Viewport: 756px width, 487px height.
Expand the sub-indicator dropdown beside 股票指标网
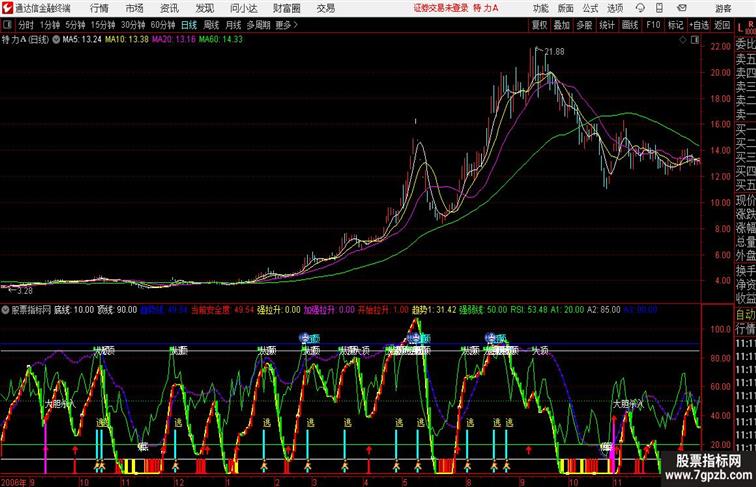pos(5,310)
